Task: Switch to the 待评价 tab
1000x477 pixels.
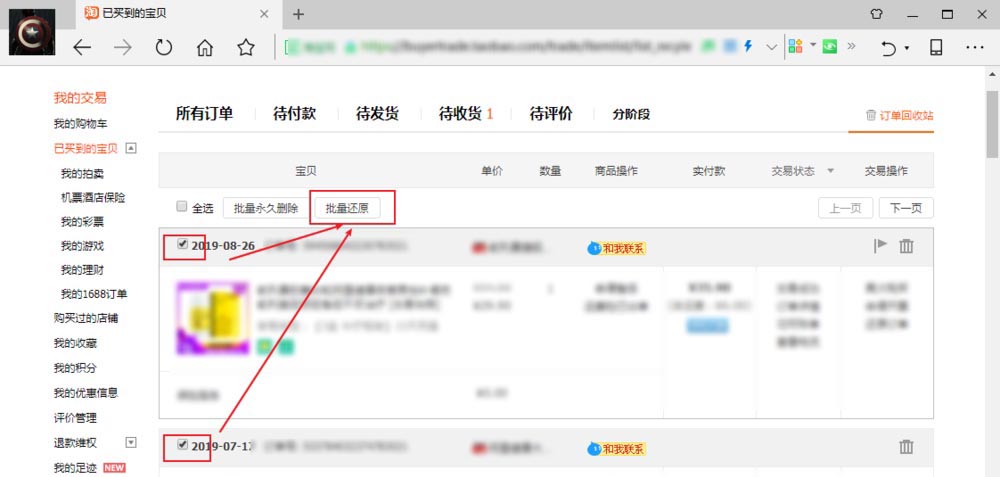Action: [x=551, y=114]
